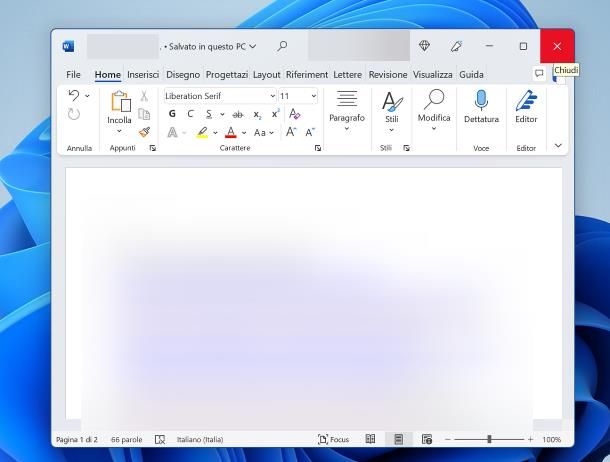The width and height of the screenshot is (610, 462).
Task: Open the Inserisci ribbon tab
Action: (143, 74)
